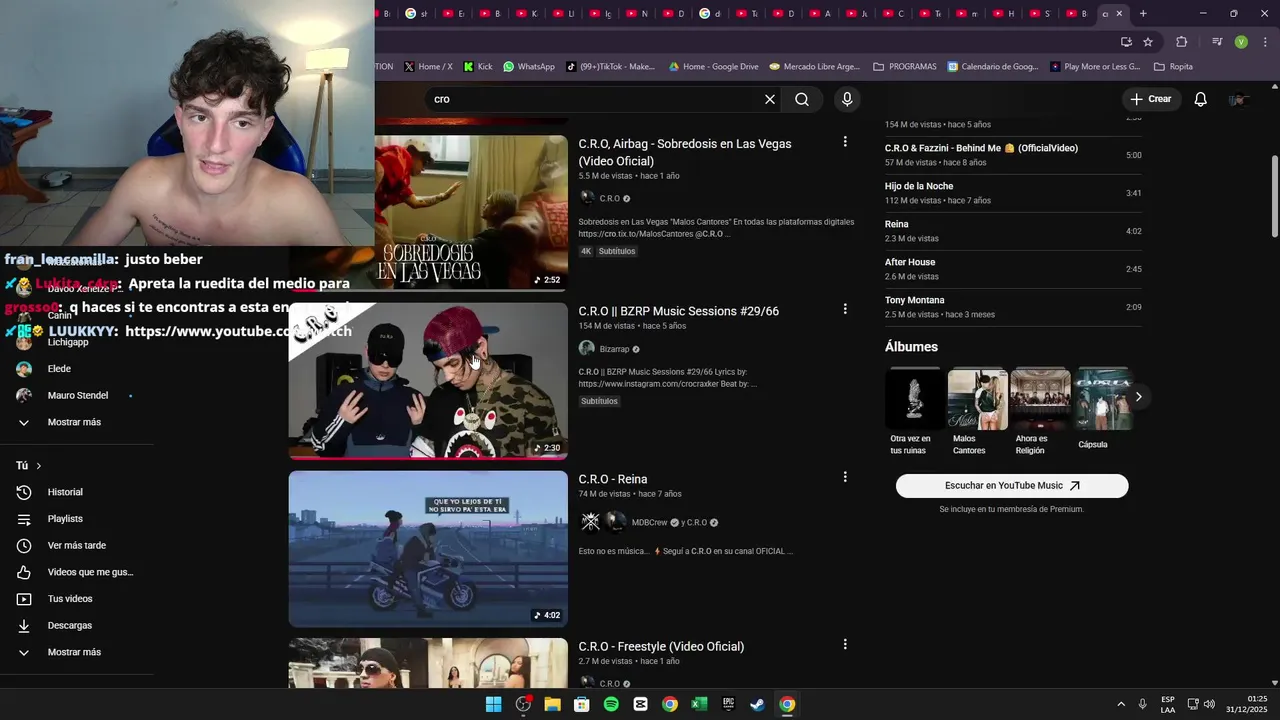Open Ropita bookmarks folder

point(1173,67)
